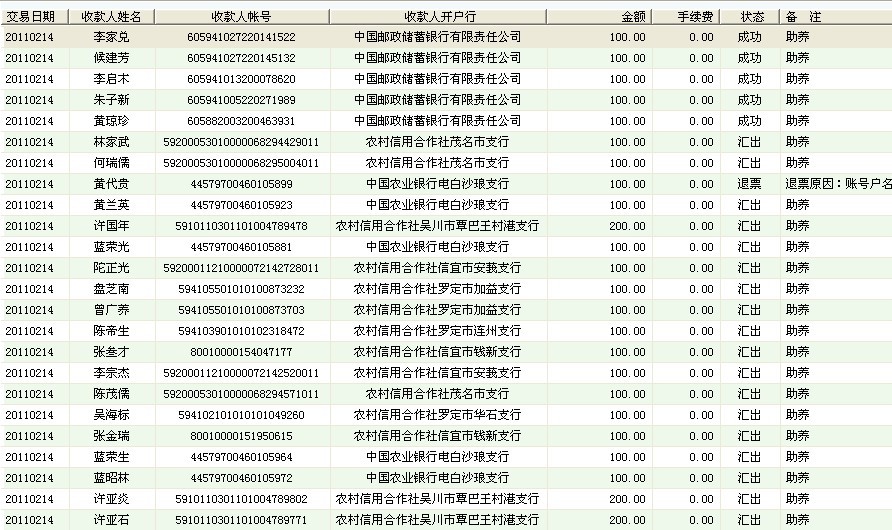Click account number 44579700460105899
892x530 pixels.
(241, 185)
